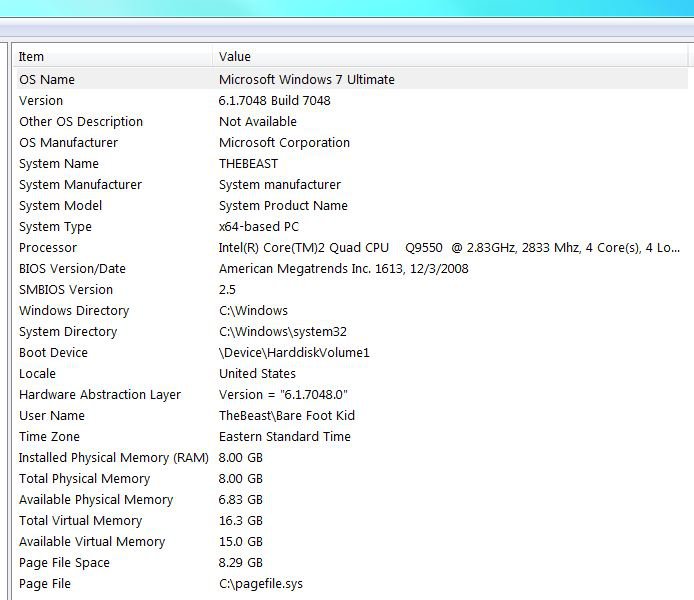Select the Windows Directory row label

point(74,311)
